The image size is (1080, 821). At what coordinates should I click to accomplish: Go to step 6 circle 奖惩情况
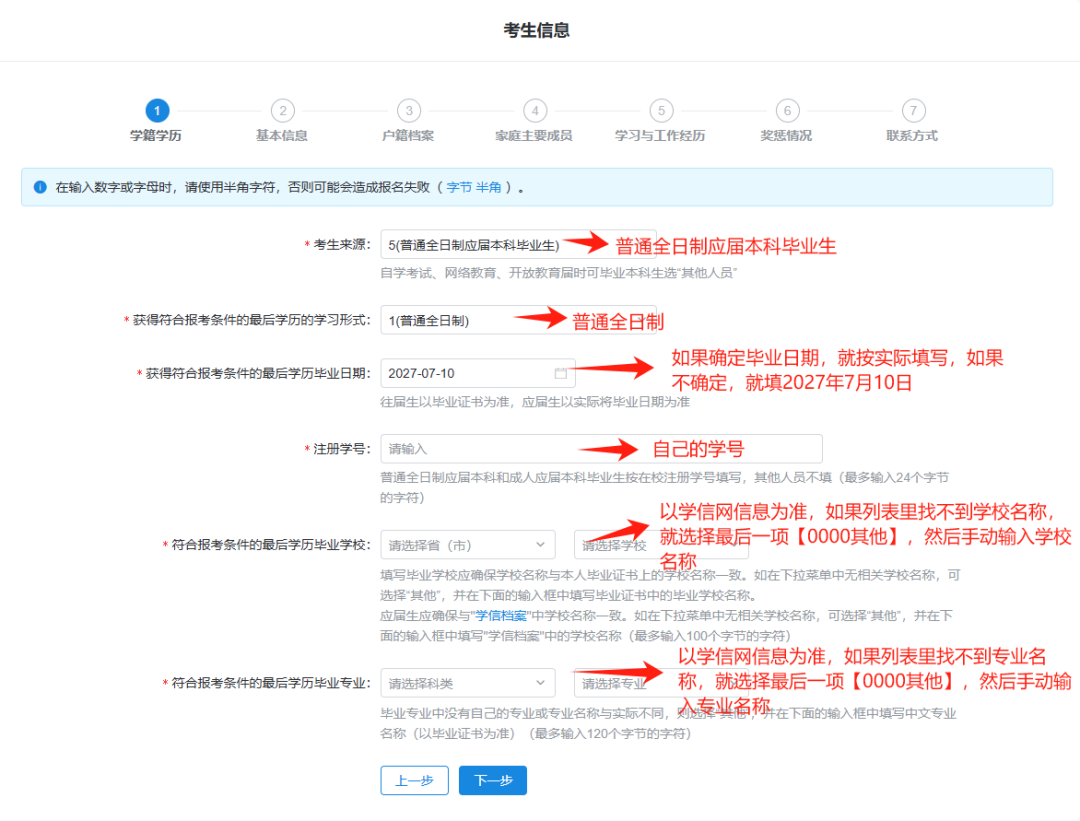(787, 110)
